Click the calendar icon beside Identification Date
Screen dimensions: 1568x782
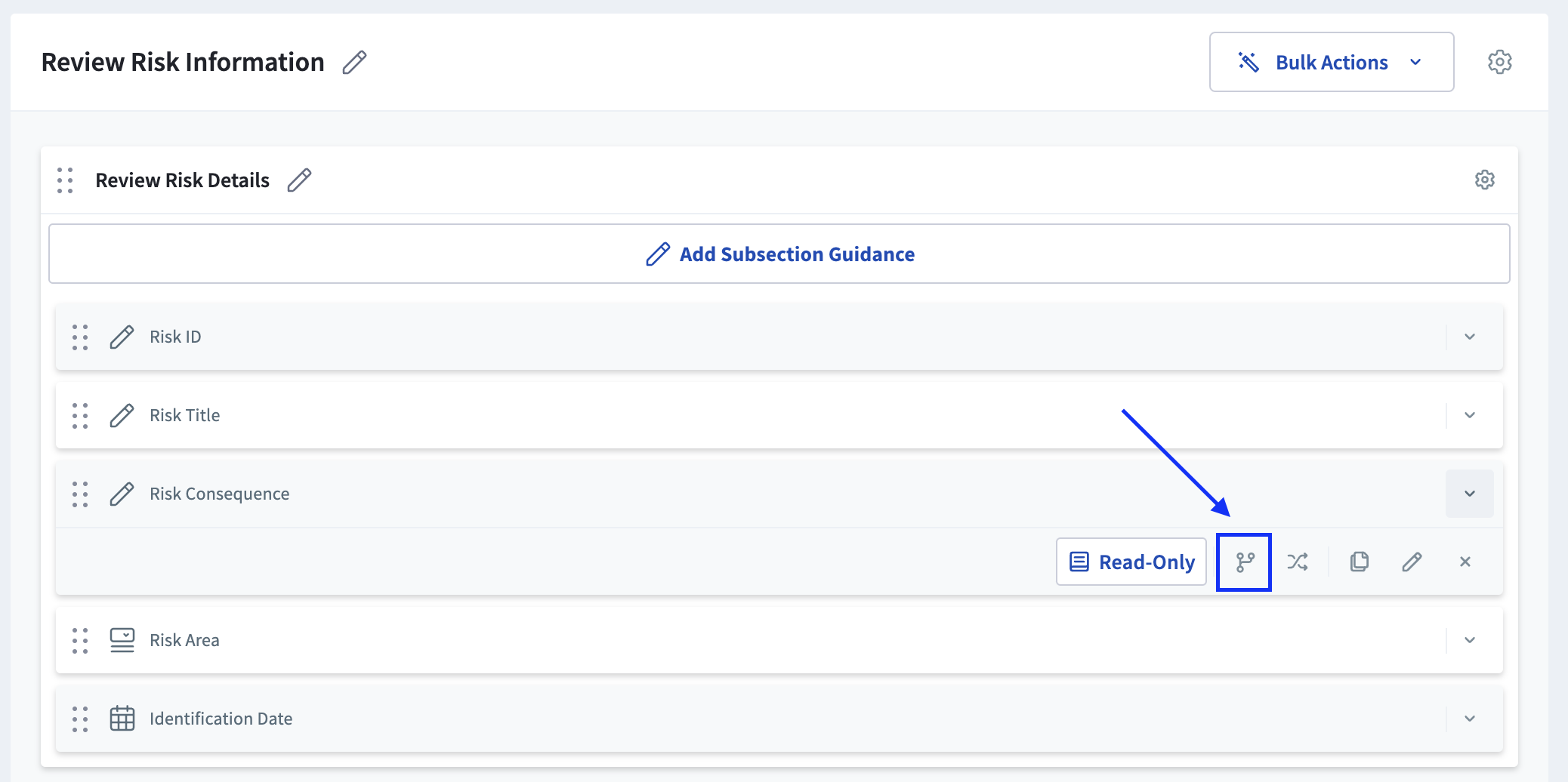tap(121, 719)
